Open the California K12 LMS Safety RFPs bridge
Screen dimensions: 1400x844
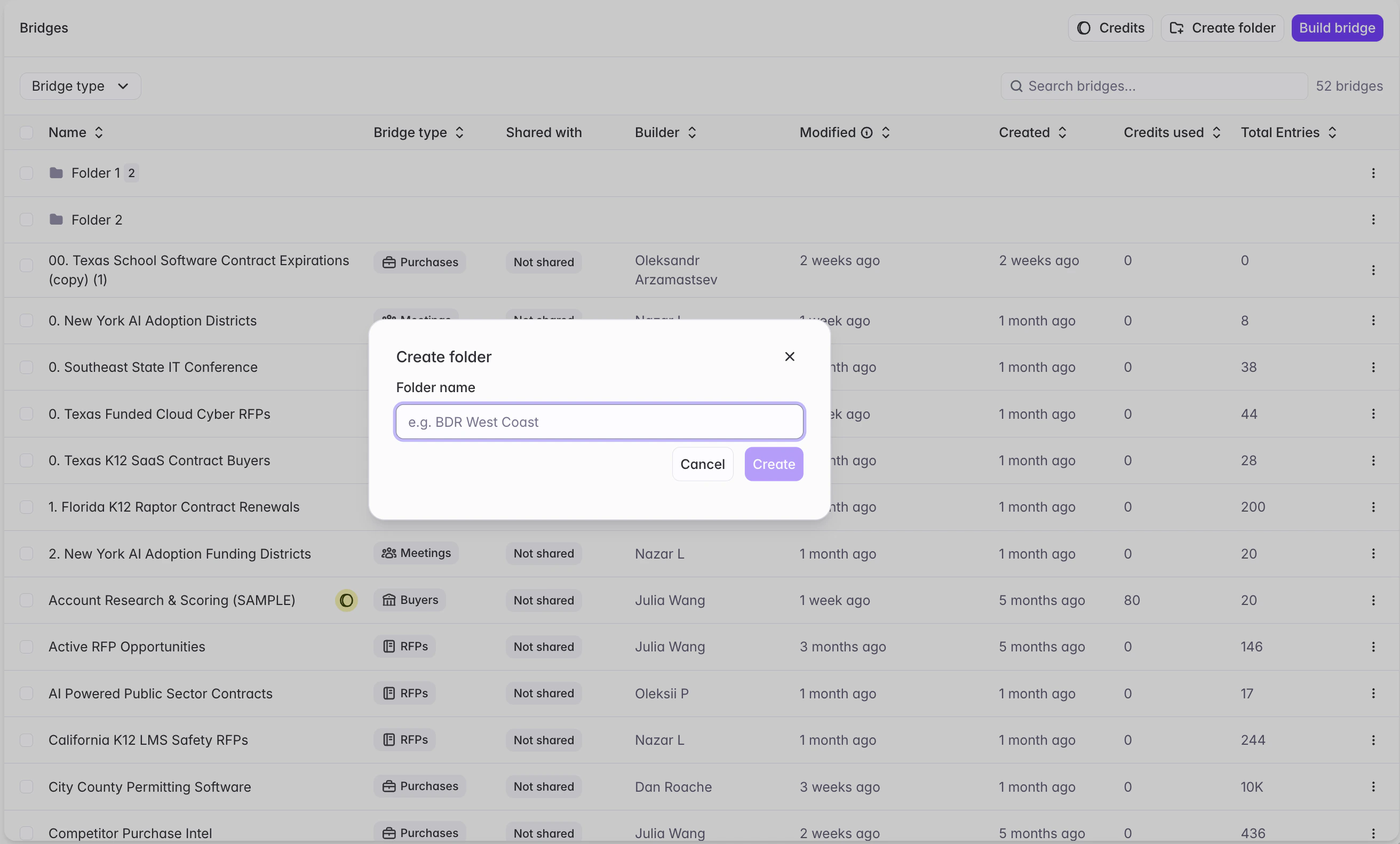[x=148, y=739]
